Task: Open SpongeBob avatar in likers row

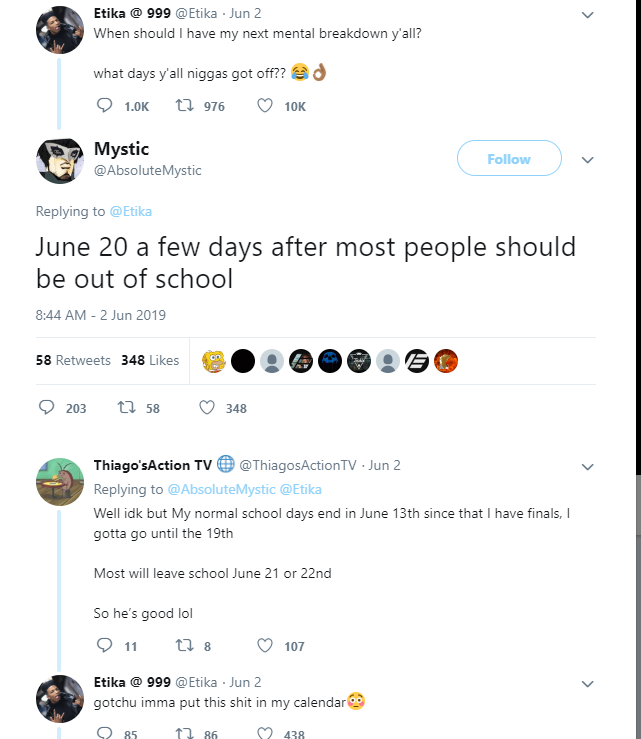Action: [214, 361]
